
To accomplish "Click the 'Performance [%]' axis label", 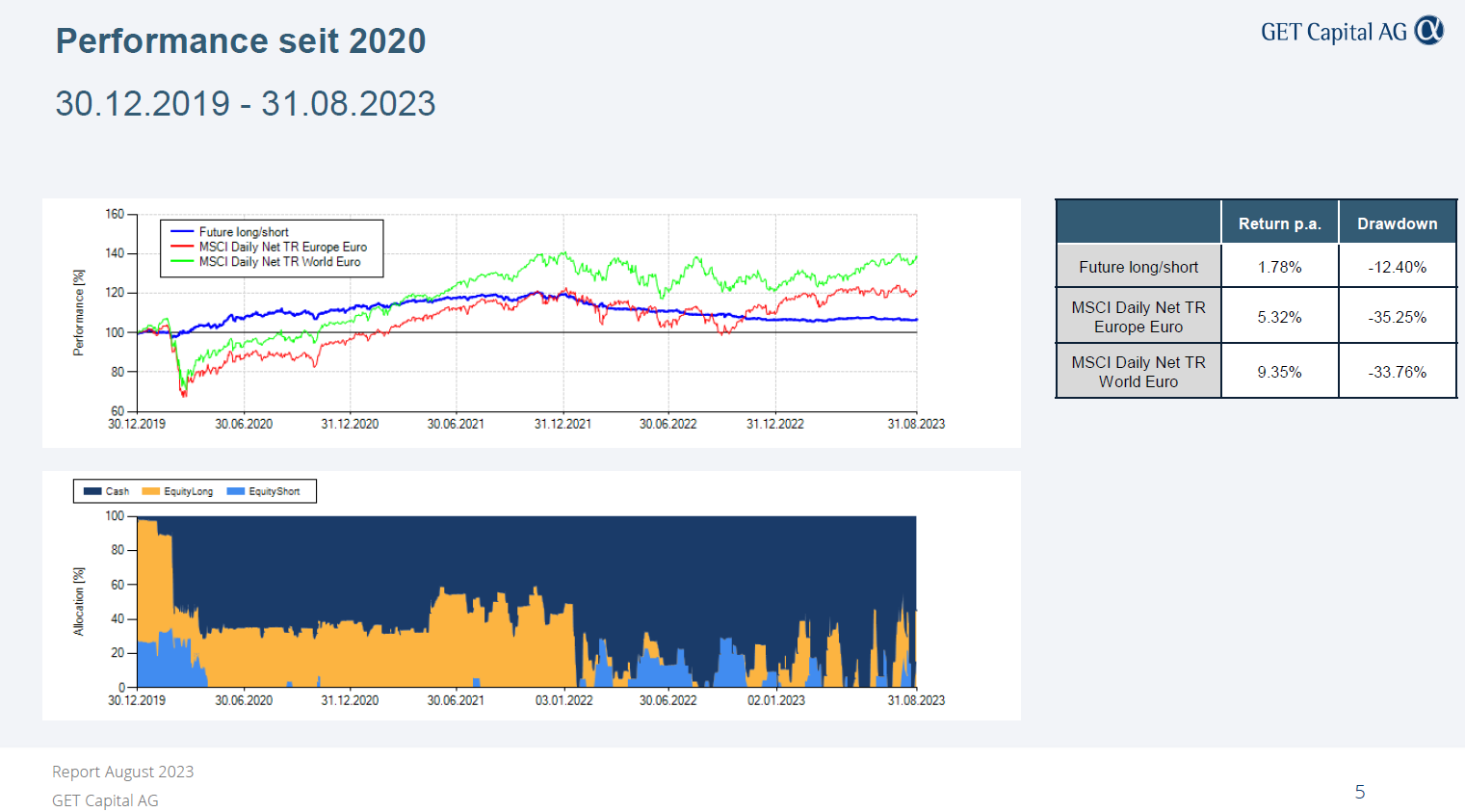I will tap(79, 313).
